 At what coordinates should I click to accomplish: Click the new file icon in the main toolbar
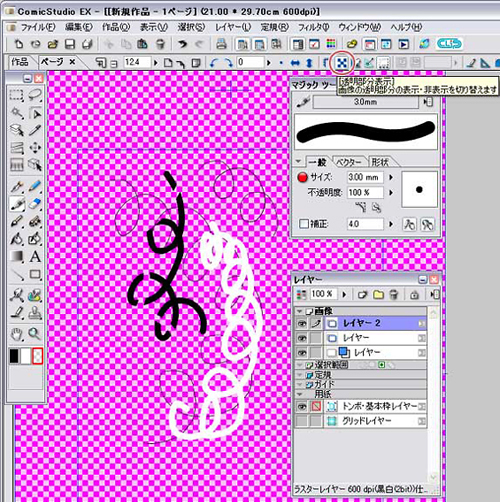pos(19,44)
